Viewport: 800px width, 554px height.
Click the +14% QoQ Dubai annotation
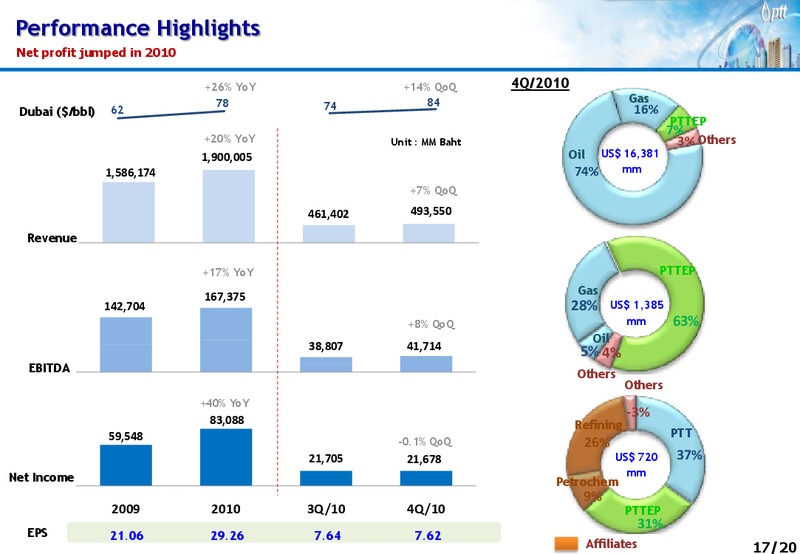click(431, 87)
